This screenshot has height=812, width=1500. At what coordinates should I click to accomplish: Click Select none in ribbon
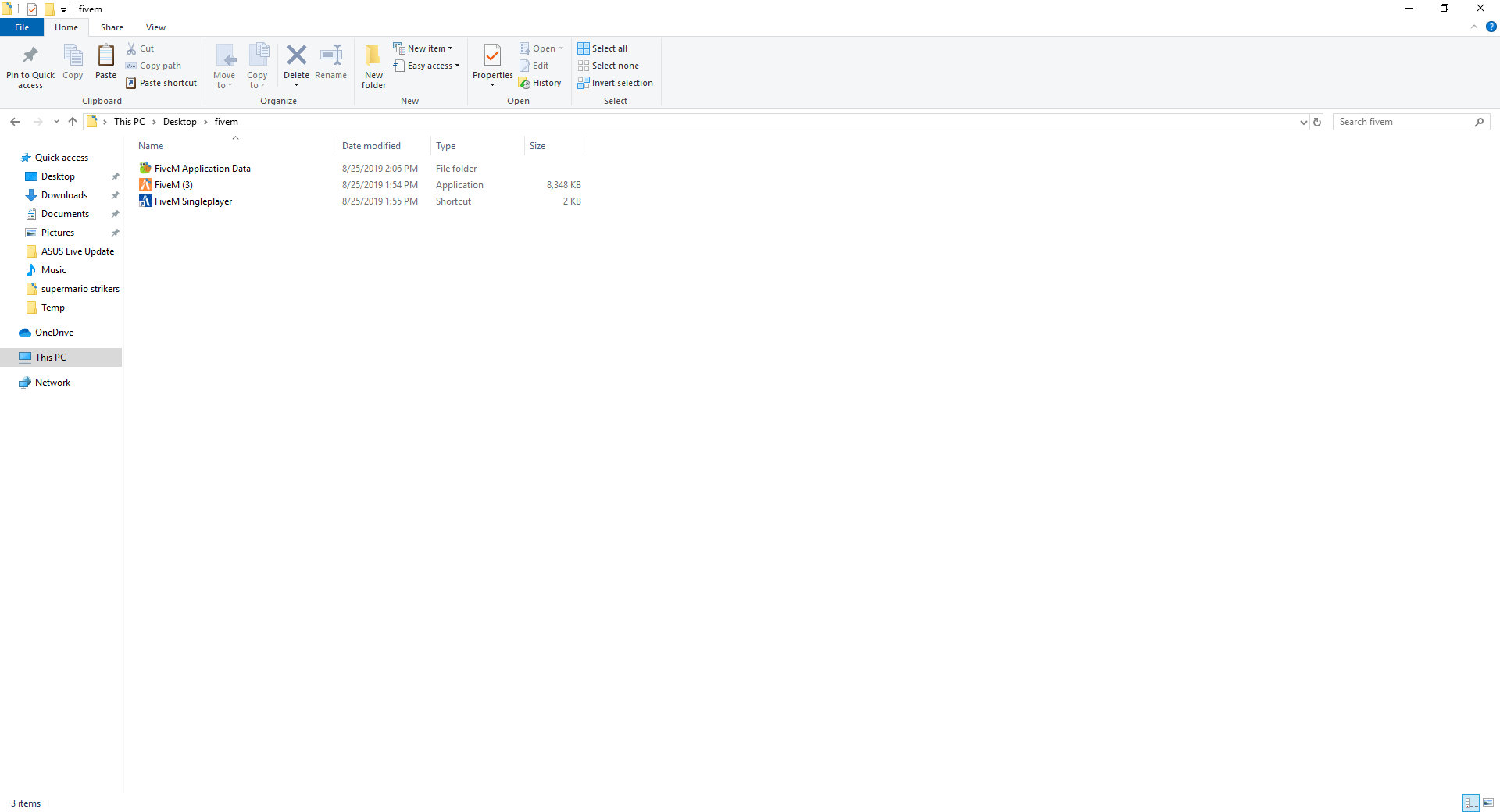[x=609, y=66]
